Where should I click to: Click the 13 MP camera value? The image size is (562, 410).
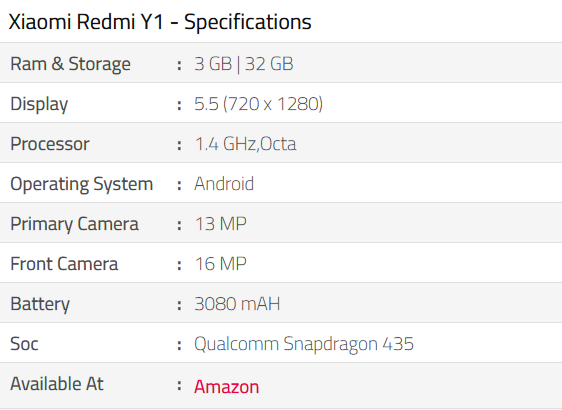click(x=221, y=224)
